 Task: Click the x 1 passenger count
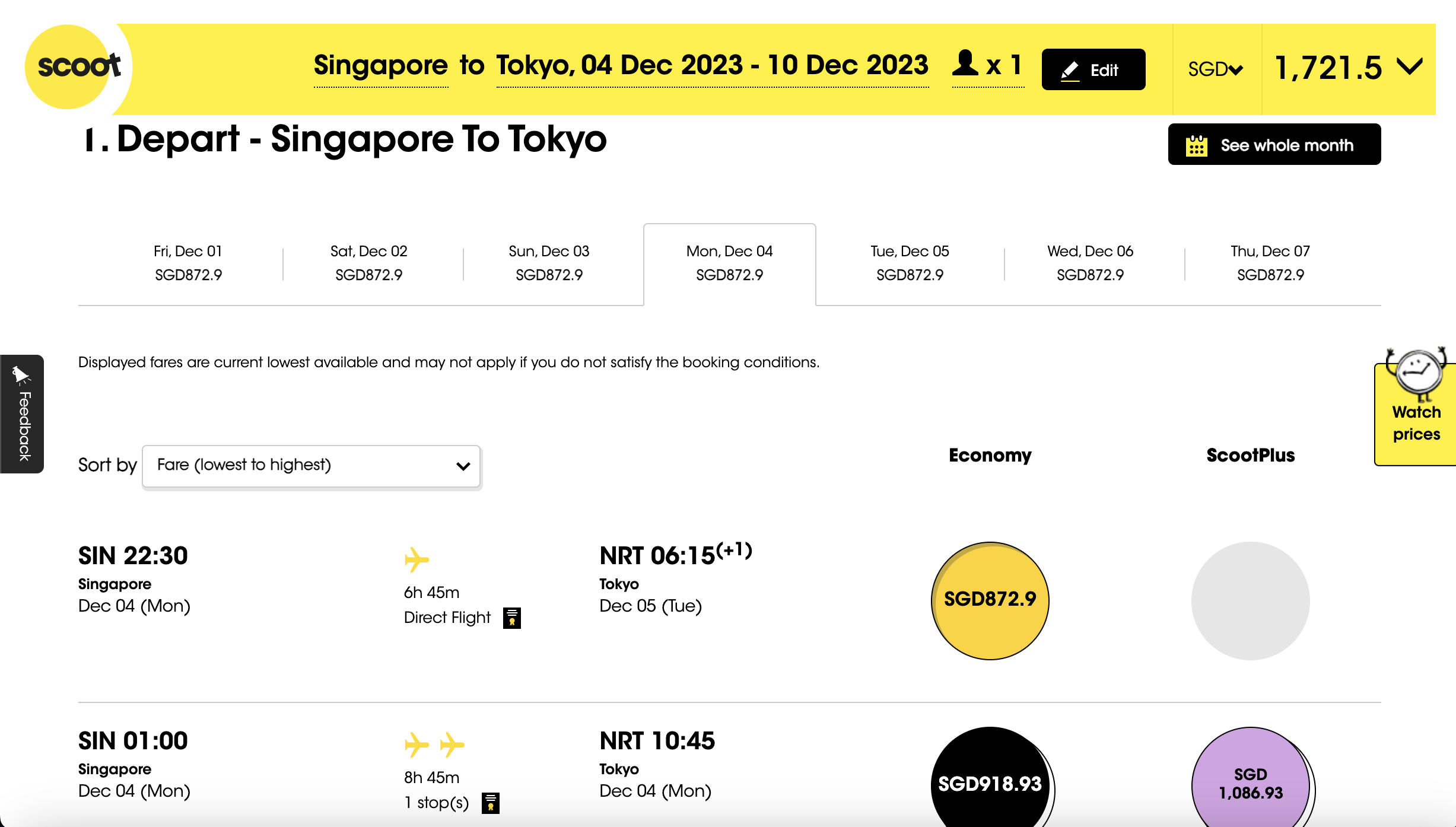click(x=1004, y=65)
